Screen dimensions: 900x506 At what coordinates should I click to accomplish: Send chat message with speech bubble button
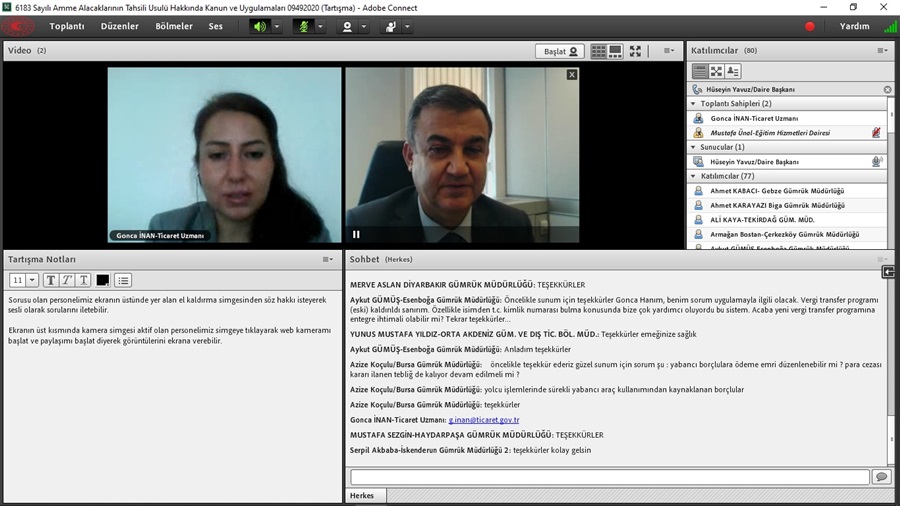coord(882,477)
